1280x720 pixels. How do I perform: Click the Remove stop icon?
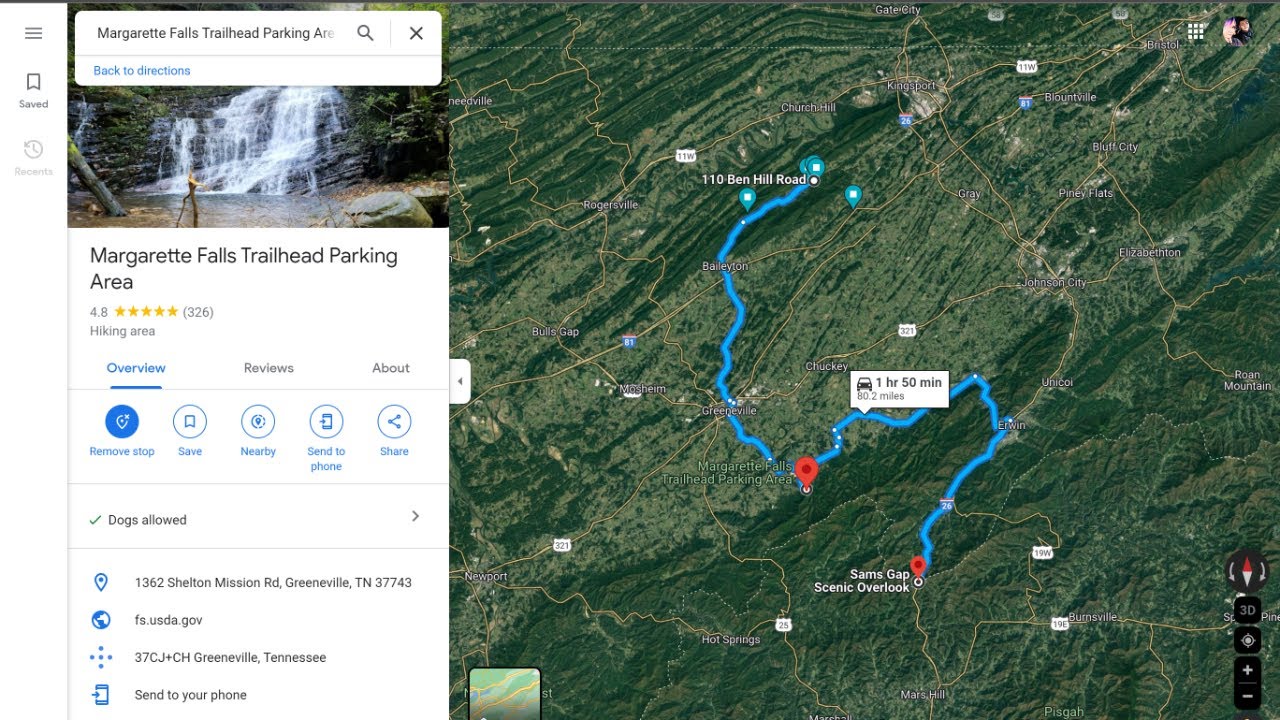tap(122, 421)
